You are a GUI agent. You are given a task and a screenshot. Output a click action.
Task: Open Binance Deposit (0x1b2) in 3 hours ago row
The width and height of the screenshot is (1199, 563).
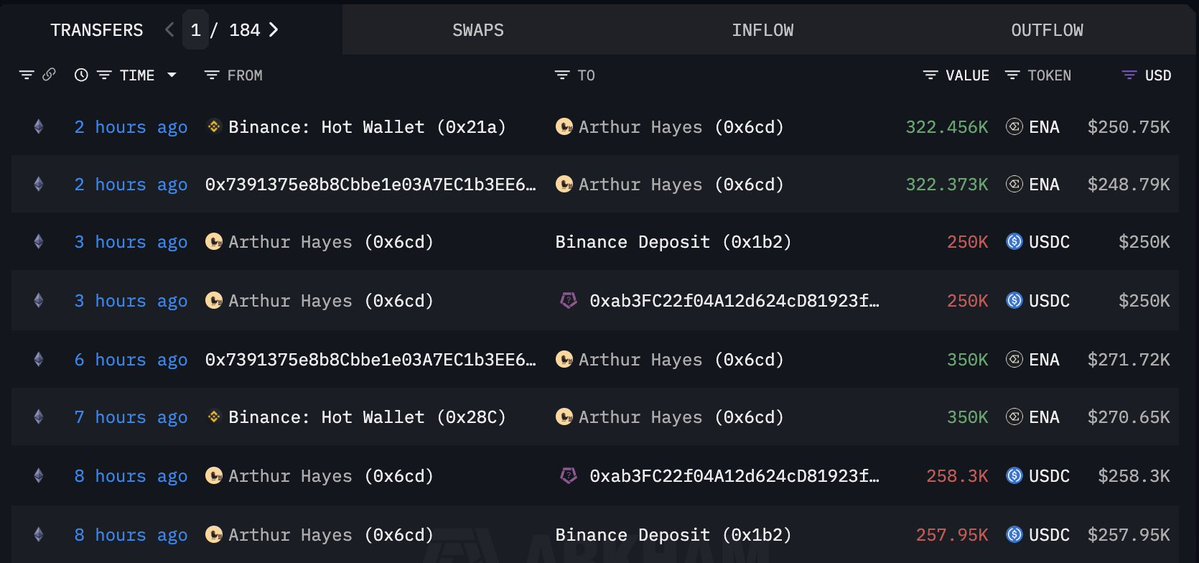point(673,242)
